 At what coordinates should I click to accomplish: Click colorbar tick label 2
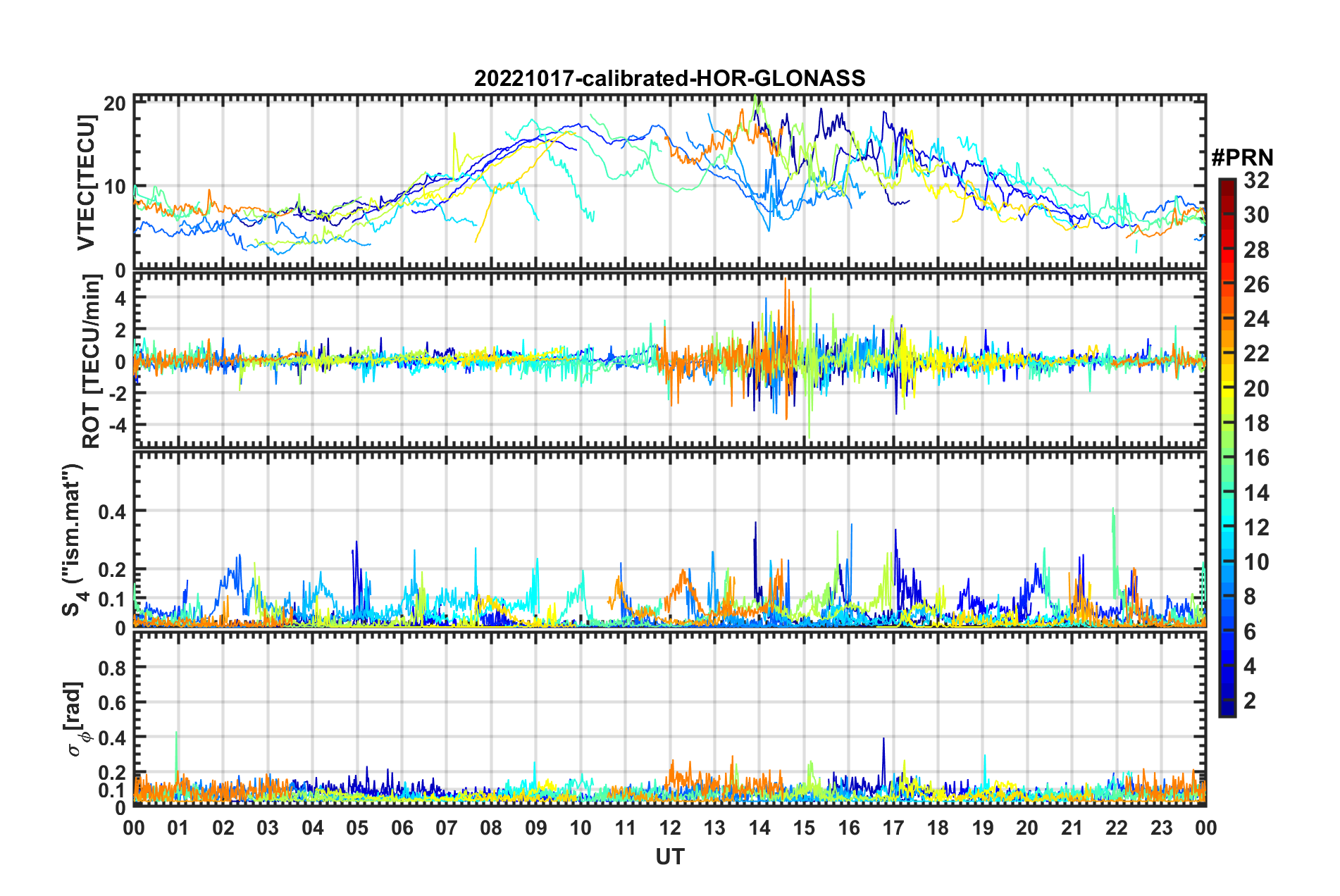(x=1250, y=700)
